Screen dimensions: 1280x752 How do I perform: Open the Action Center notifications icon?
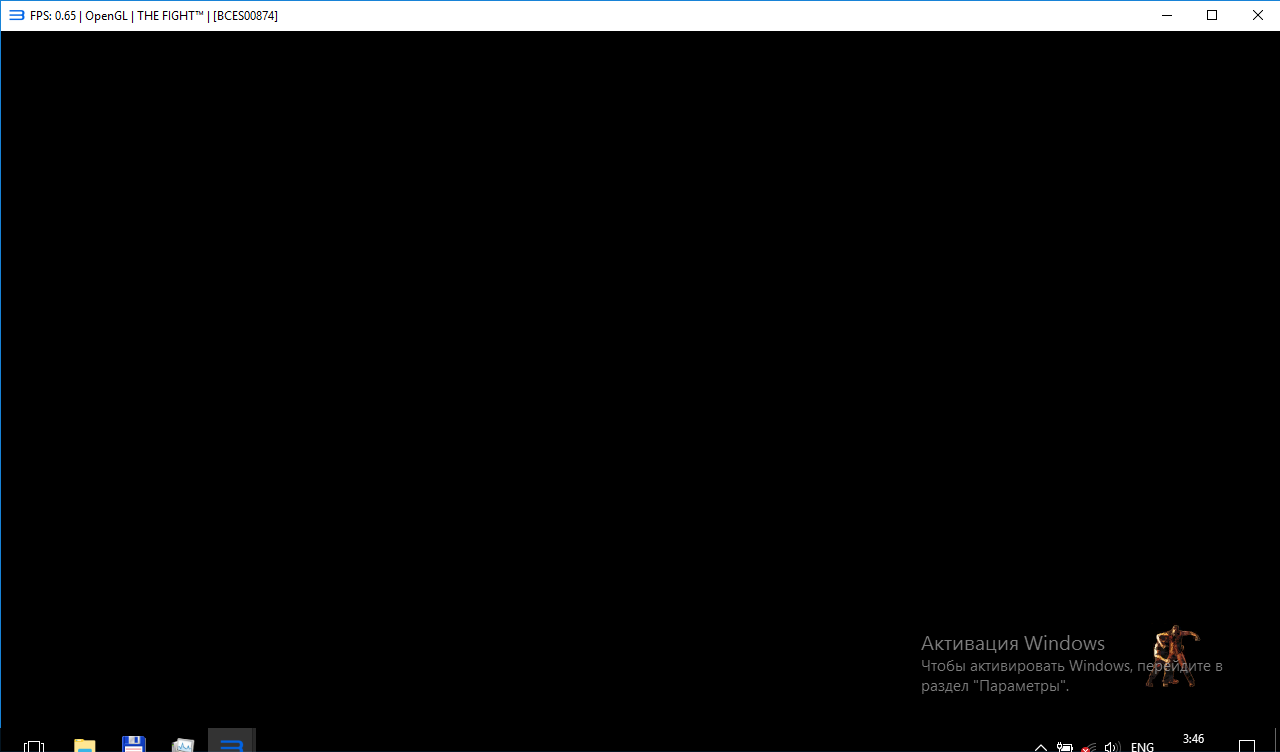click(x=1246, y=746)
